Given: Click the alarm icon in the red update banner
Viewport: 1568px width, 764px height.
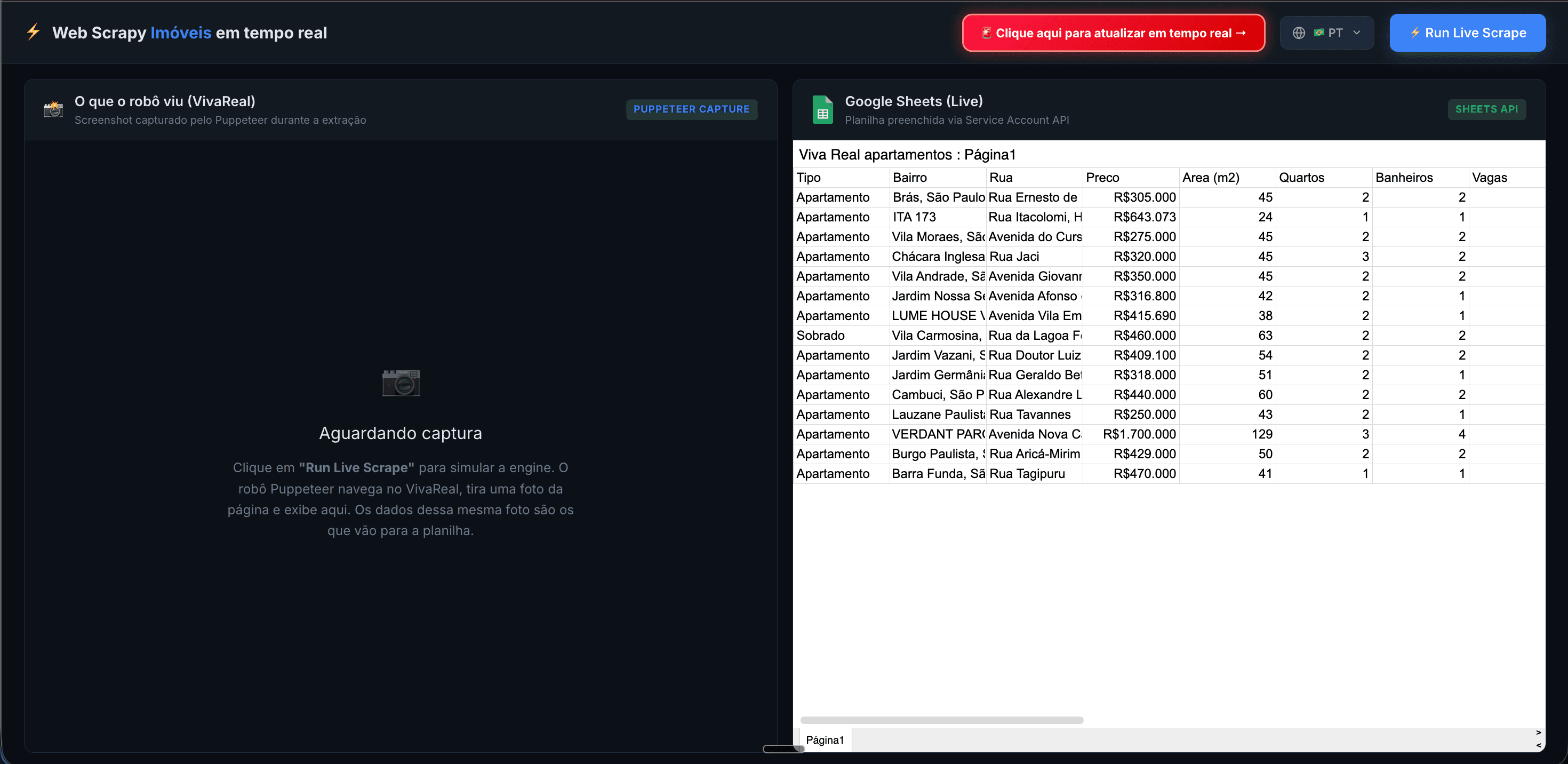Looking at the screenshot, I should [987, 33].
